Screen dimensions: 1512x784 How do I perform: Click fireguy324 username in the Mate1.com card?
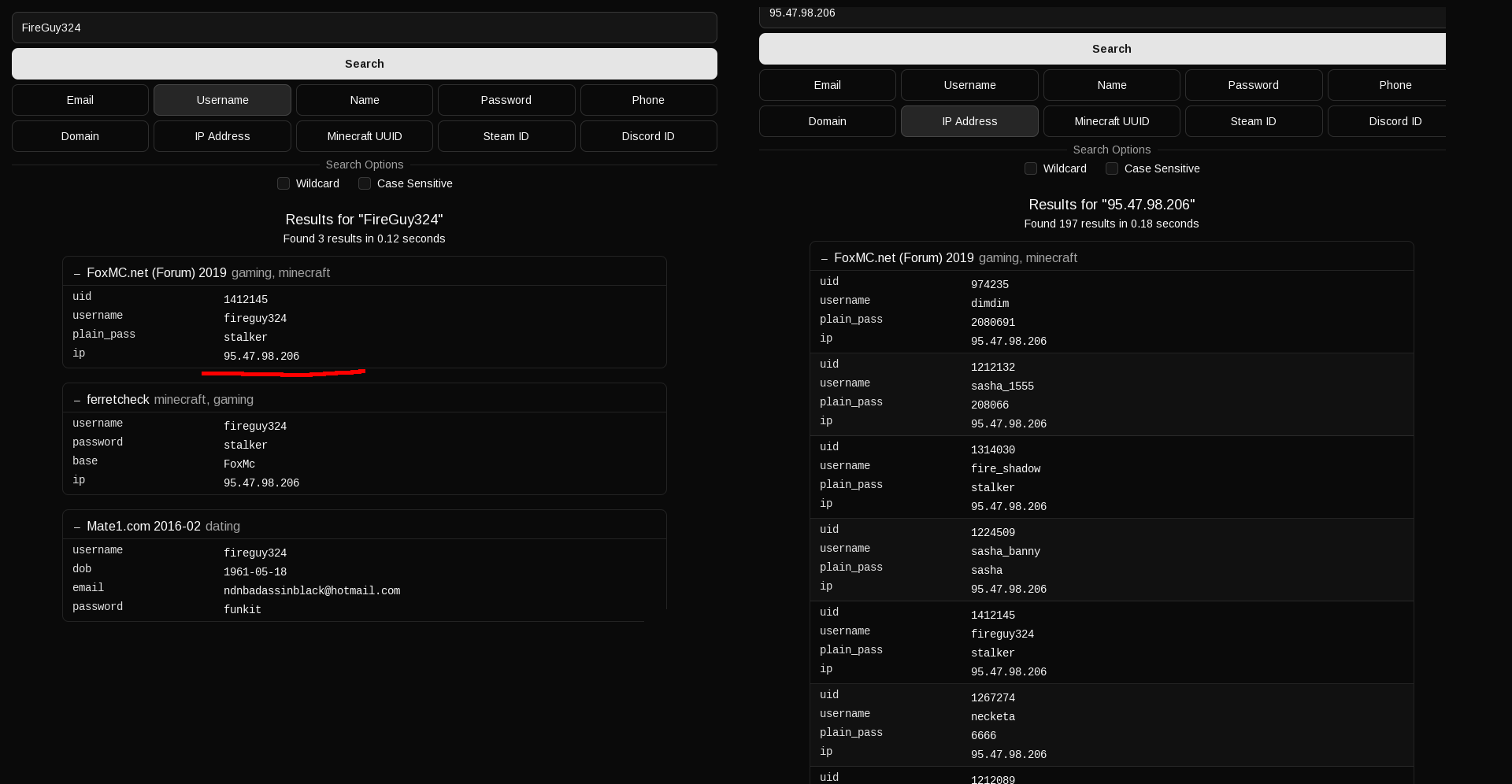(255, 553)
